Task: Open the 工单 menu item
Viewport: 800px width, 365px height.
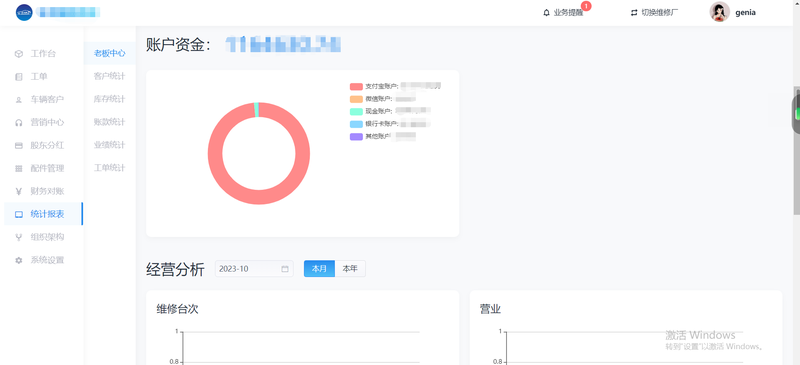Action: (x=43, y=77)
